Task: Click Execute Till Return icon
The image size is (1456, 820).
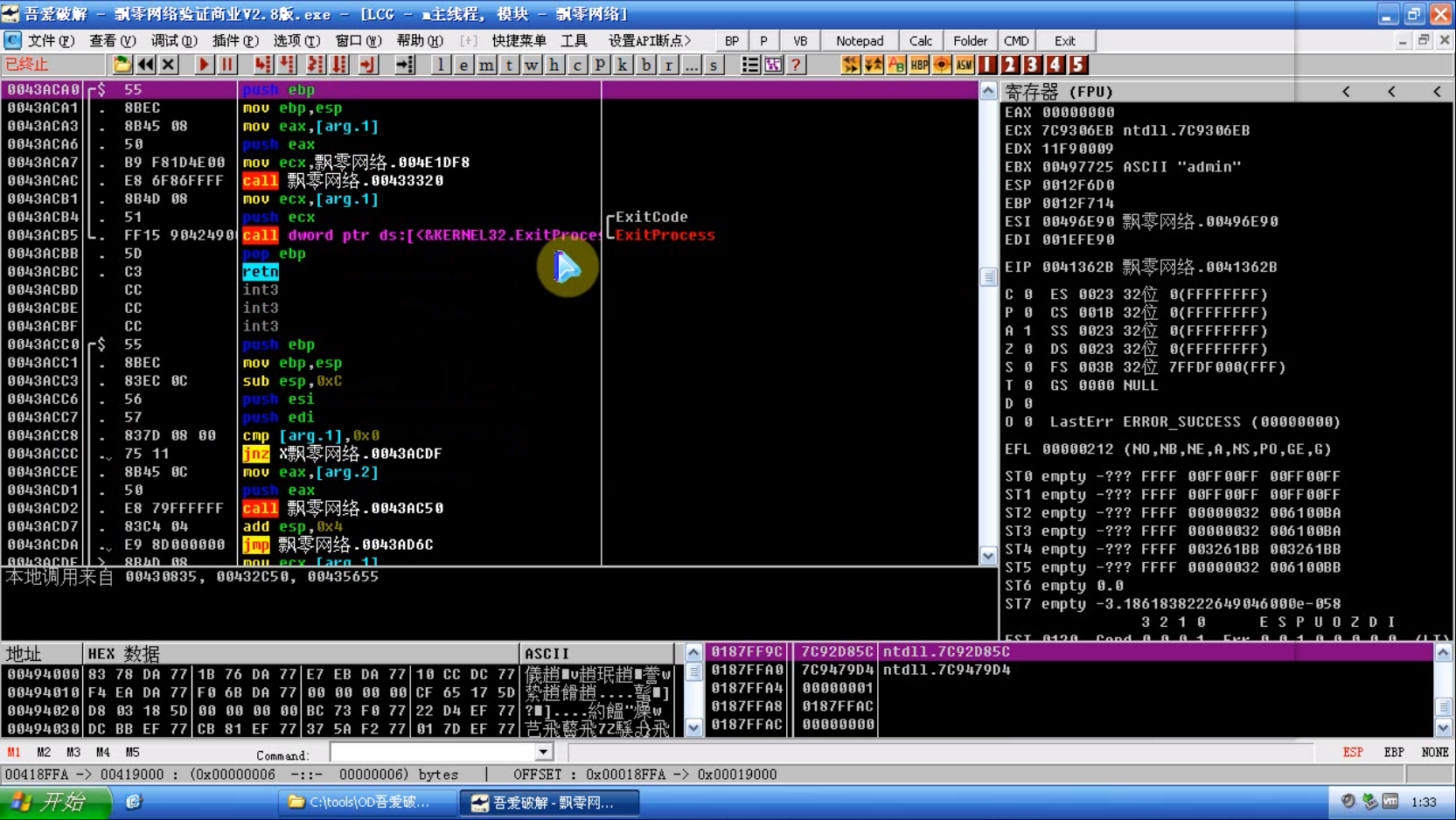Action: (367, 65)
